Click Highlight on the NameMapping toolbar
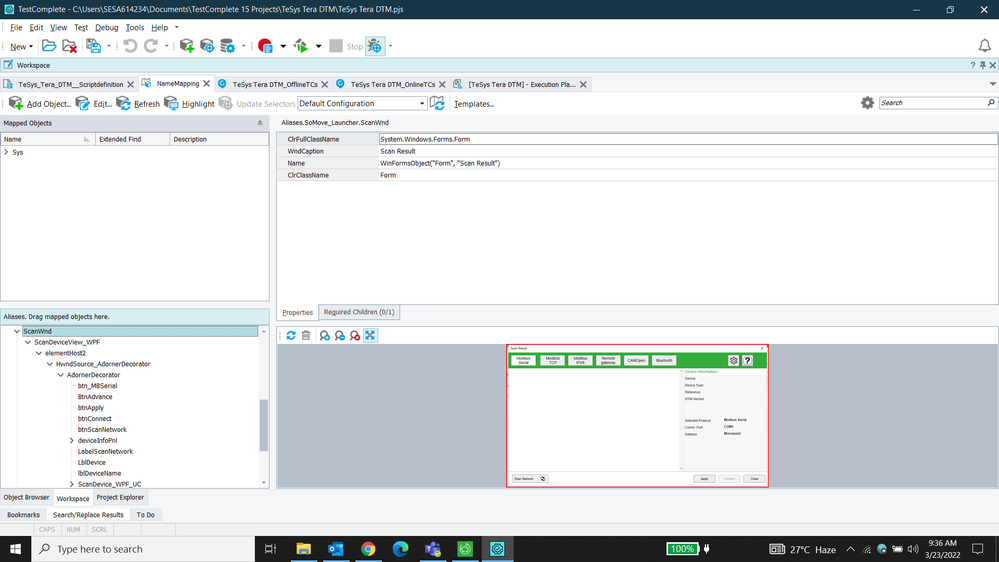Image resolution: width=999 pixels, height=562 pixels. [189, 104]
